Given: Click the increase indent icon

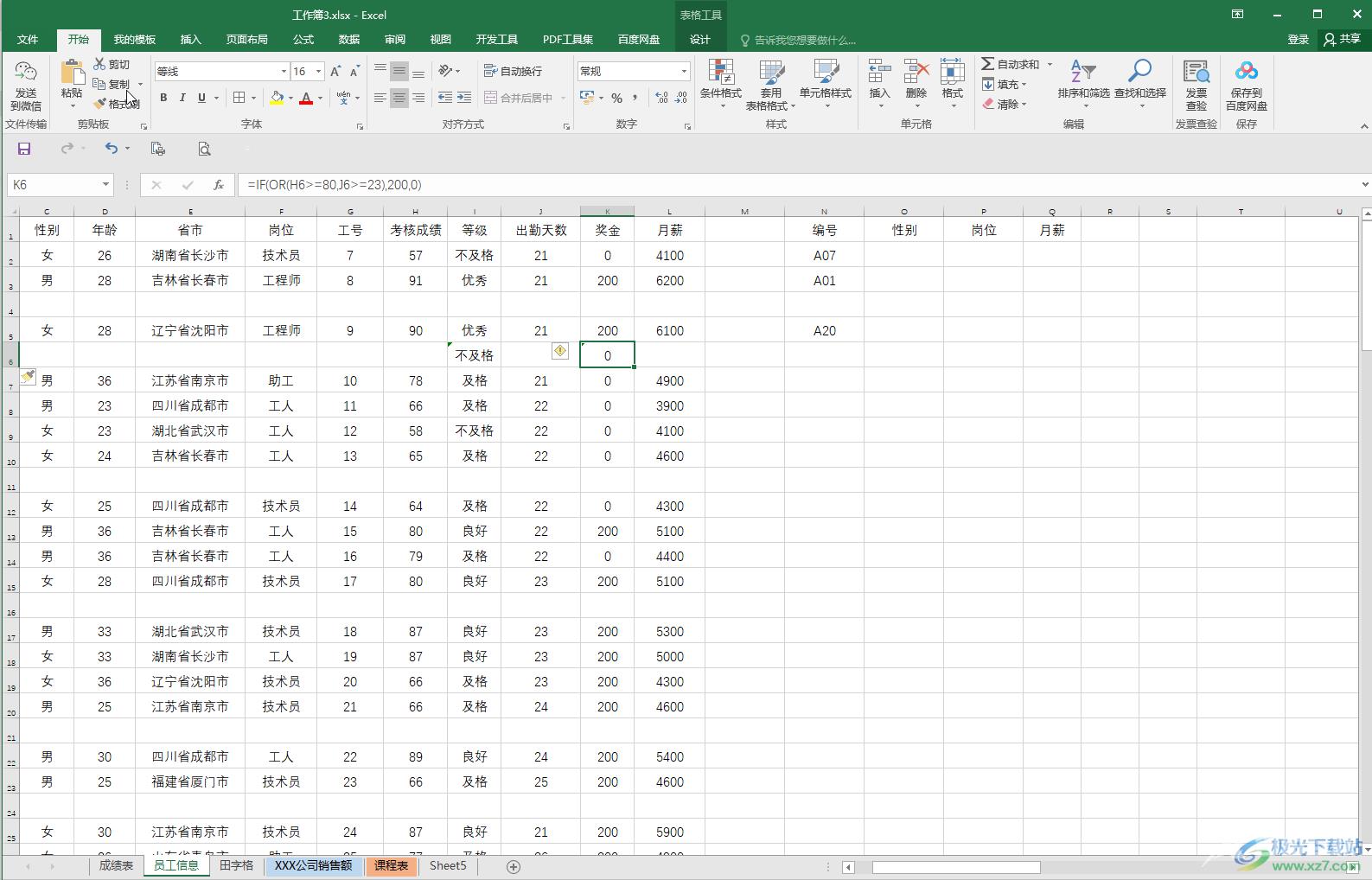Looking at the screenshot, I should click(464, 98).
